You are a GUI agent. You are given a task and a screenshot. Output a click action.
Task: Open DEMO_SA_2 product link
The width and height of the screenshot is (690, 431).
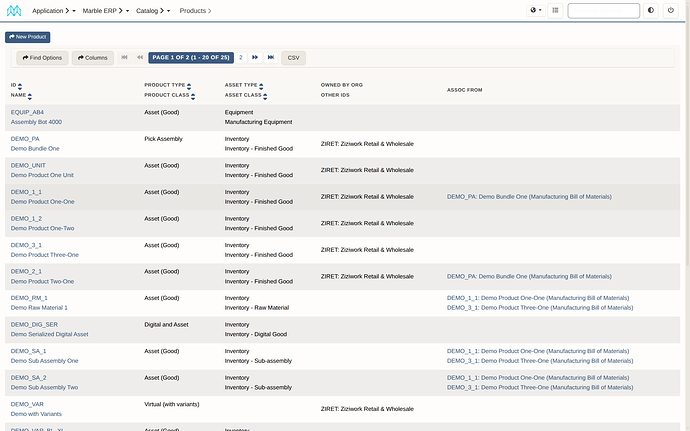coord(29,378)
